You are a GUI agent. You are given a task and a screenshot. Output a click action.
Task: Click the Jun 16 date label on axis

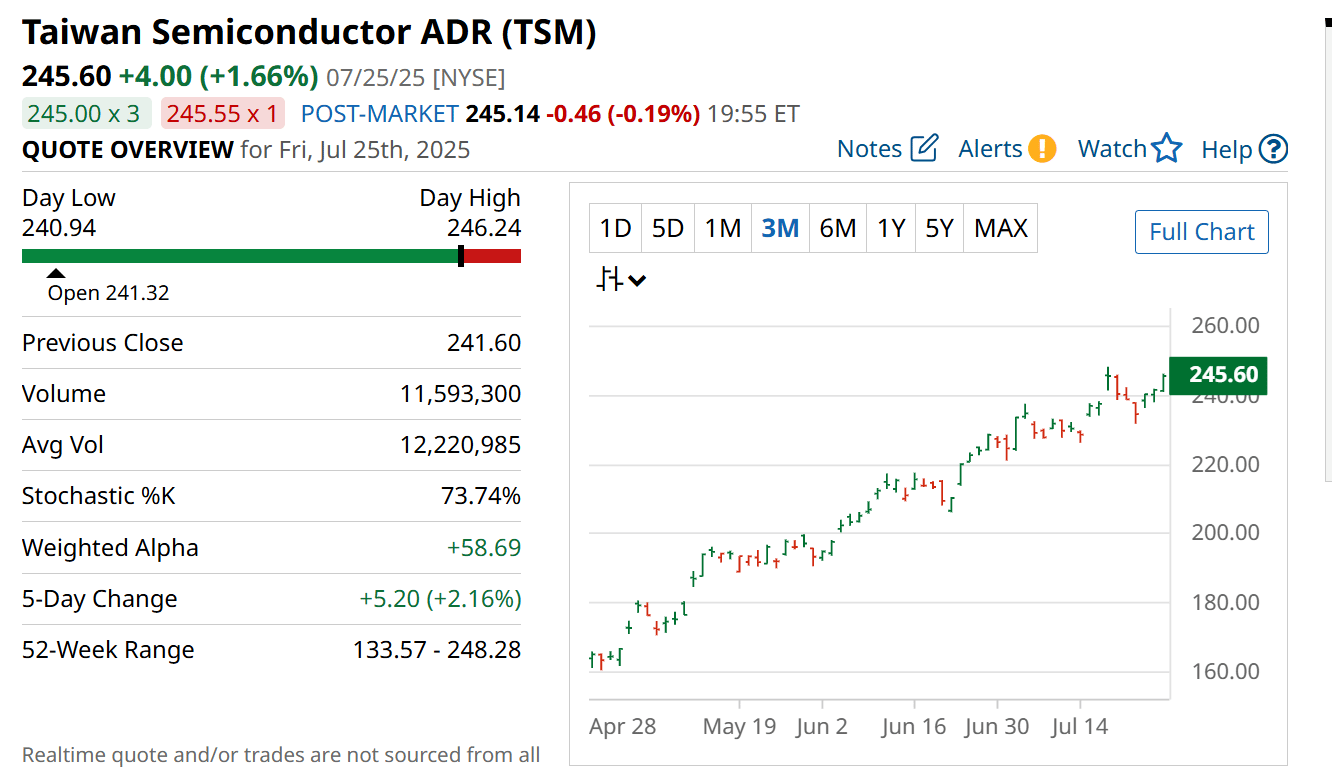(x=913, y=727)
